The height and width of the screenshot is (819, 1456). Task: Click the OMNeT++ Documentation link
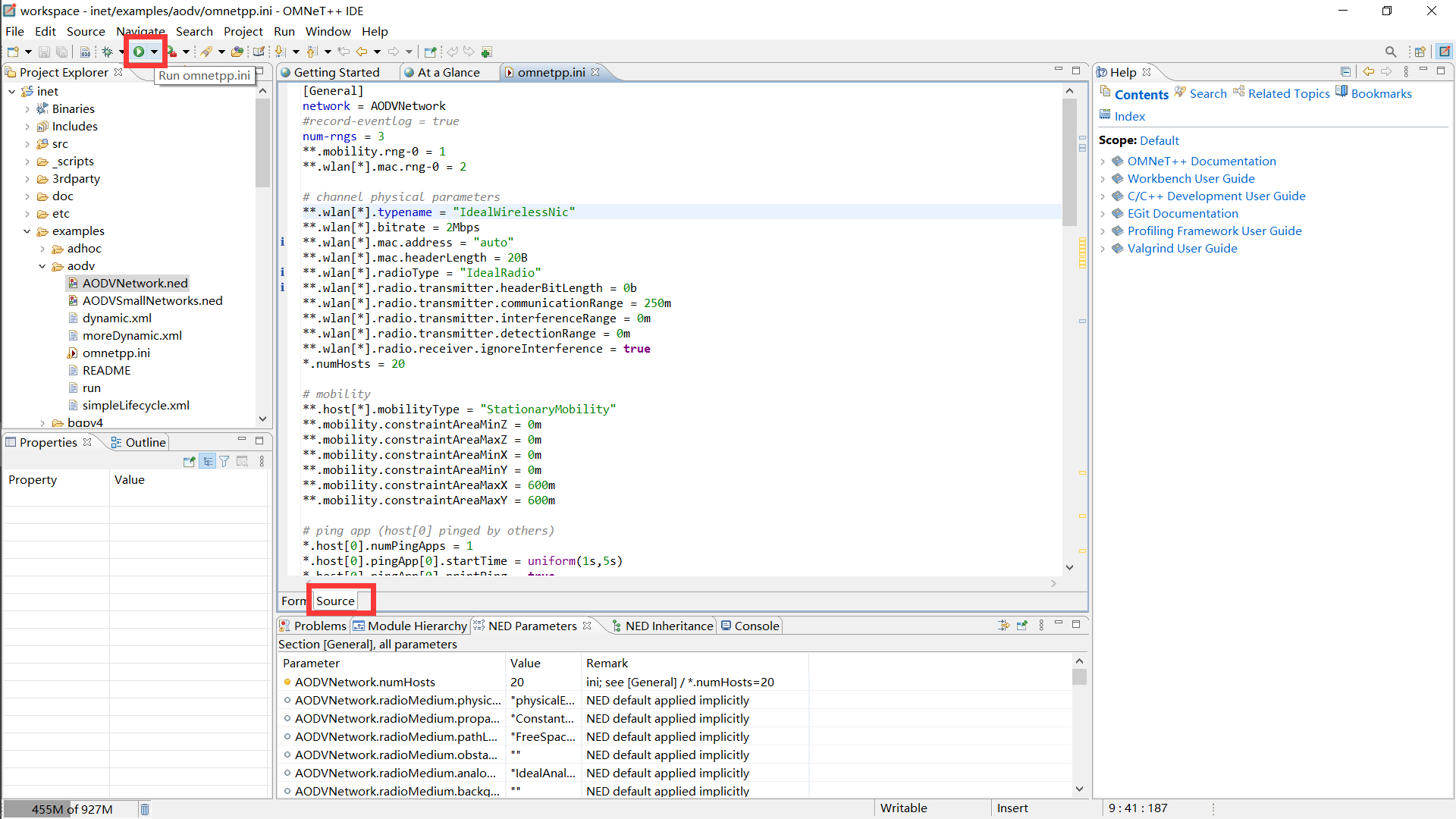point(1201,160)
